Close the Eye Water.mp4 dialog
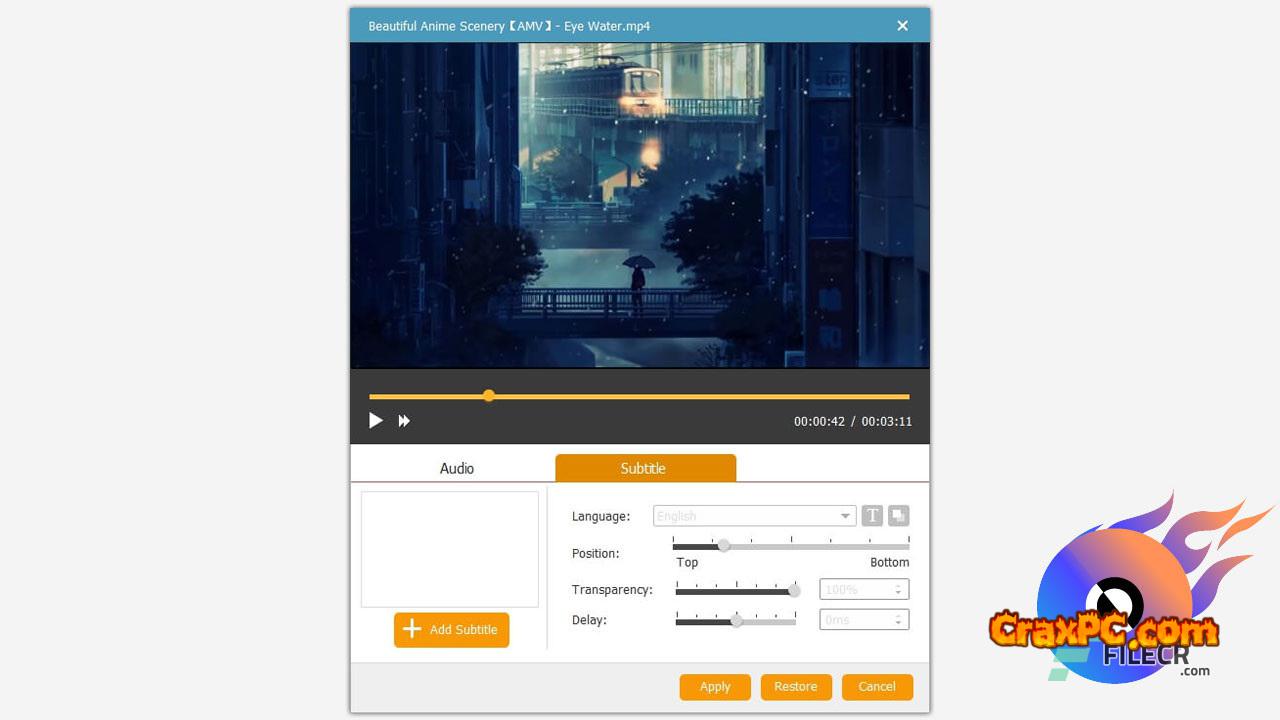 point(902,26)
